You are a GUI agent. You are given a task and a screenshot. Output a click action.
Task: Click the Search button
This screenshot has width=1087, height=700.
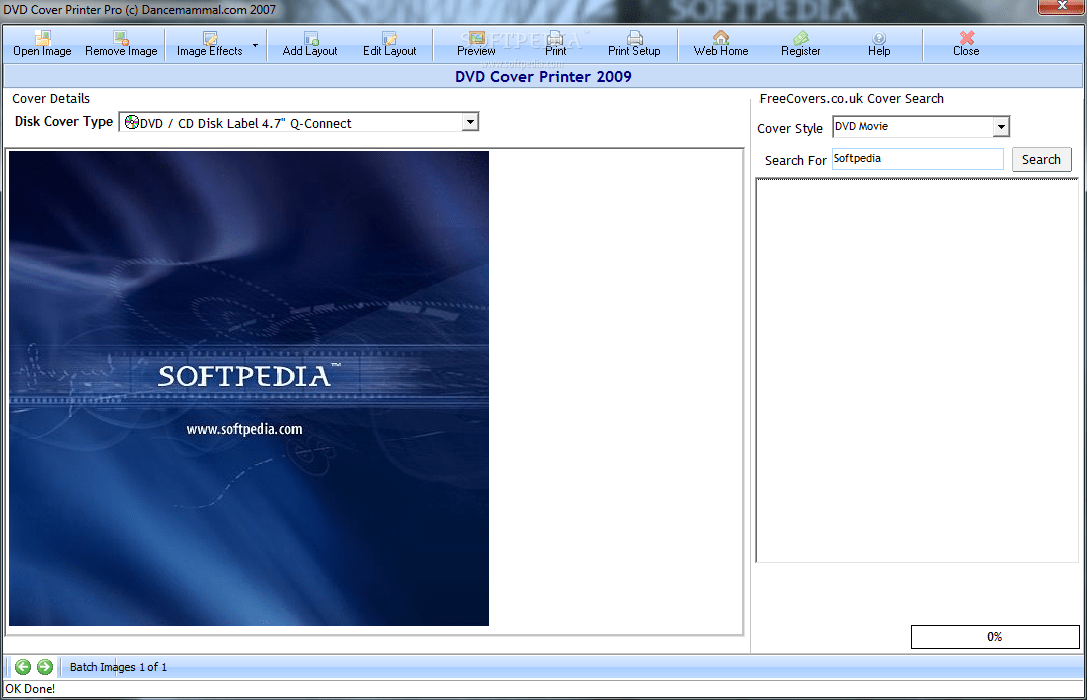[x=1041, y=159]
